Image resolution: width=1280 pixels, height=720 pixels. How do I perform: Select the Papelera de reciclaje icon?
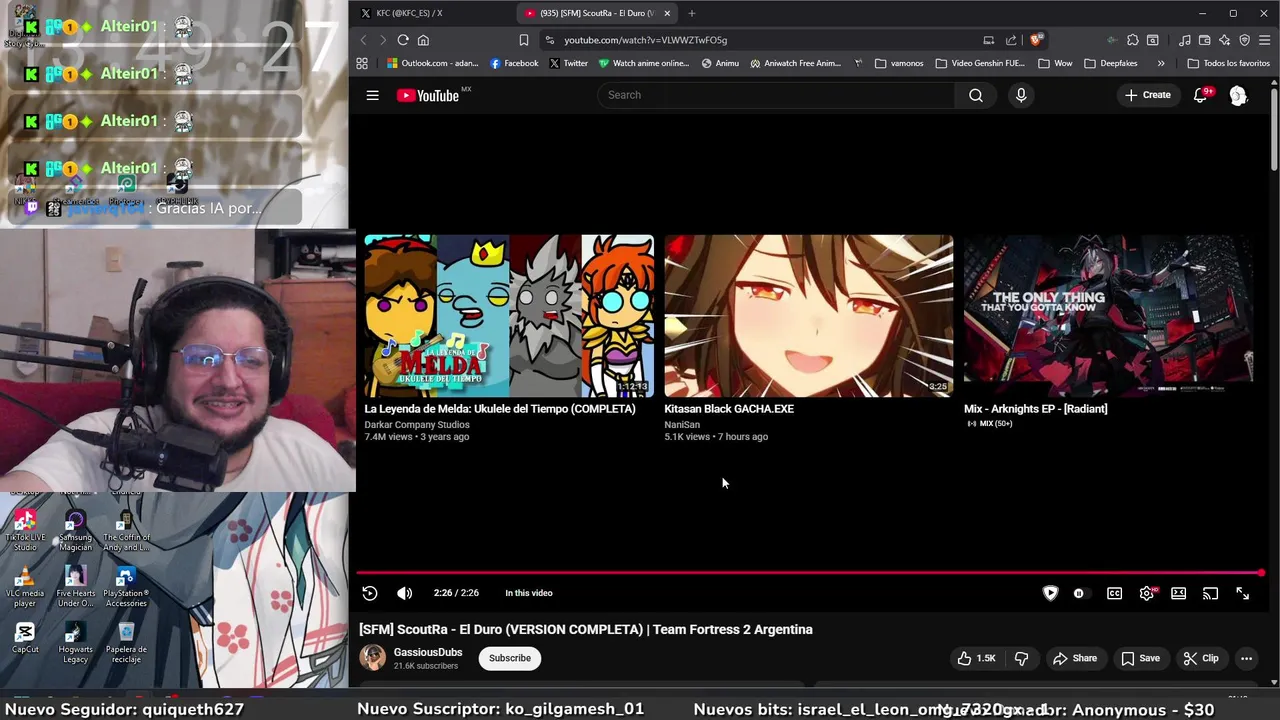point(126,642)
